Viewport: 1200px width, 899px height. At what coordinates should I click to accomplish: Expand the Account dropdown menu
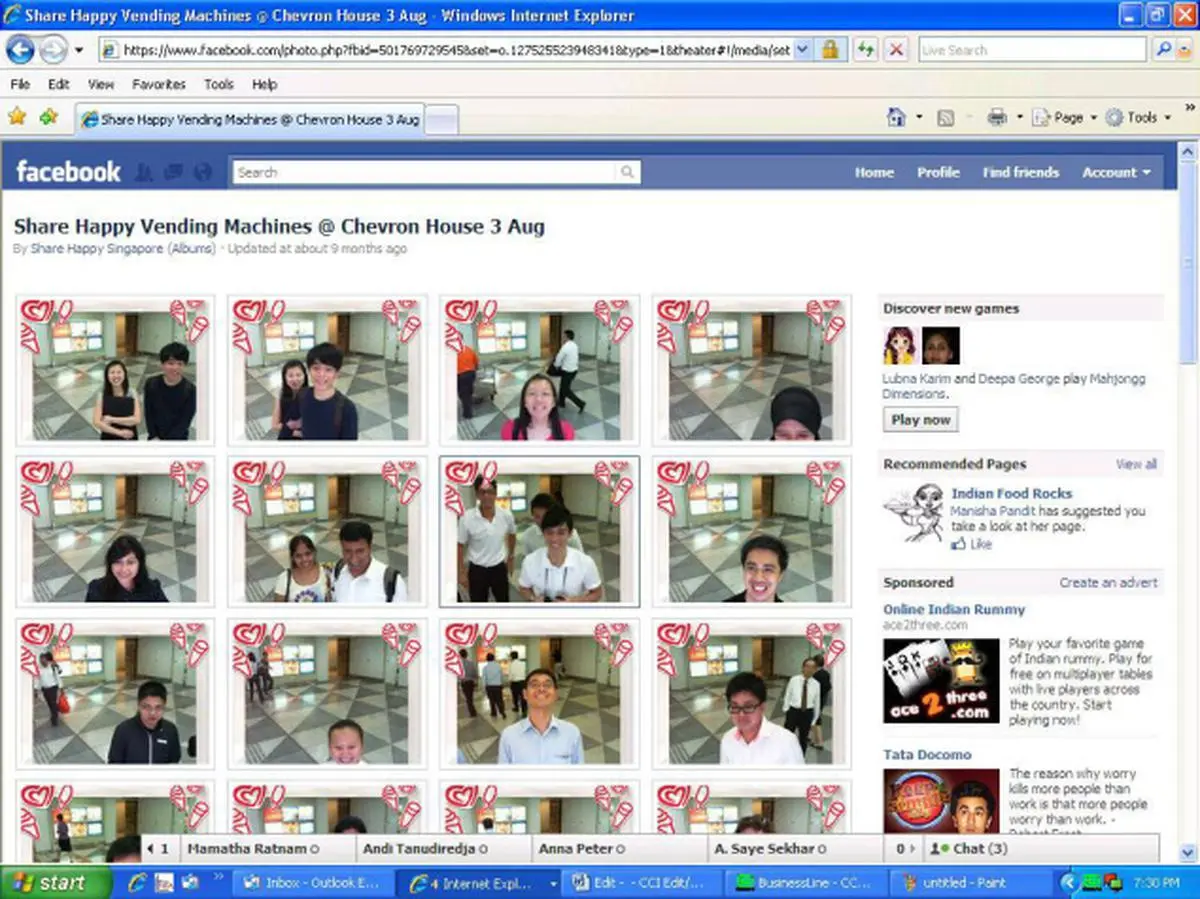pyautogui.click(x=1116, y=172)
